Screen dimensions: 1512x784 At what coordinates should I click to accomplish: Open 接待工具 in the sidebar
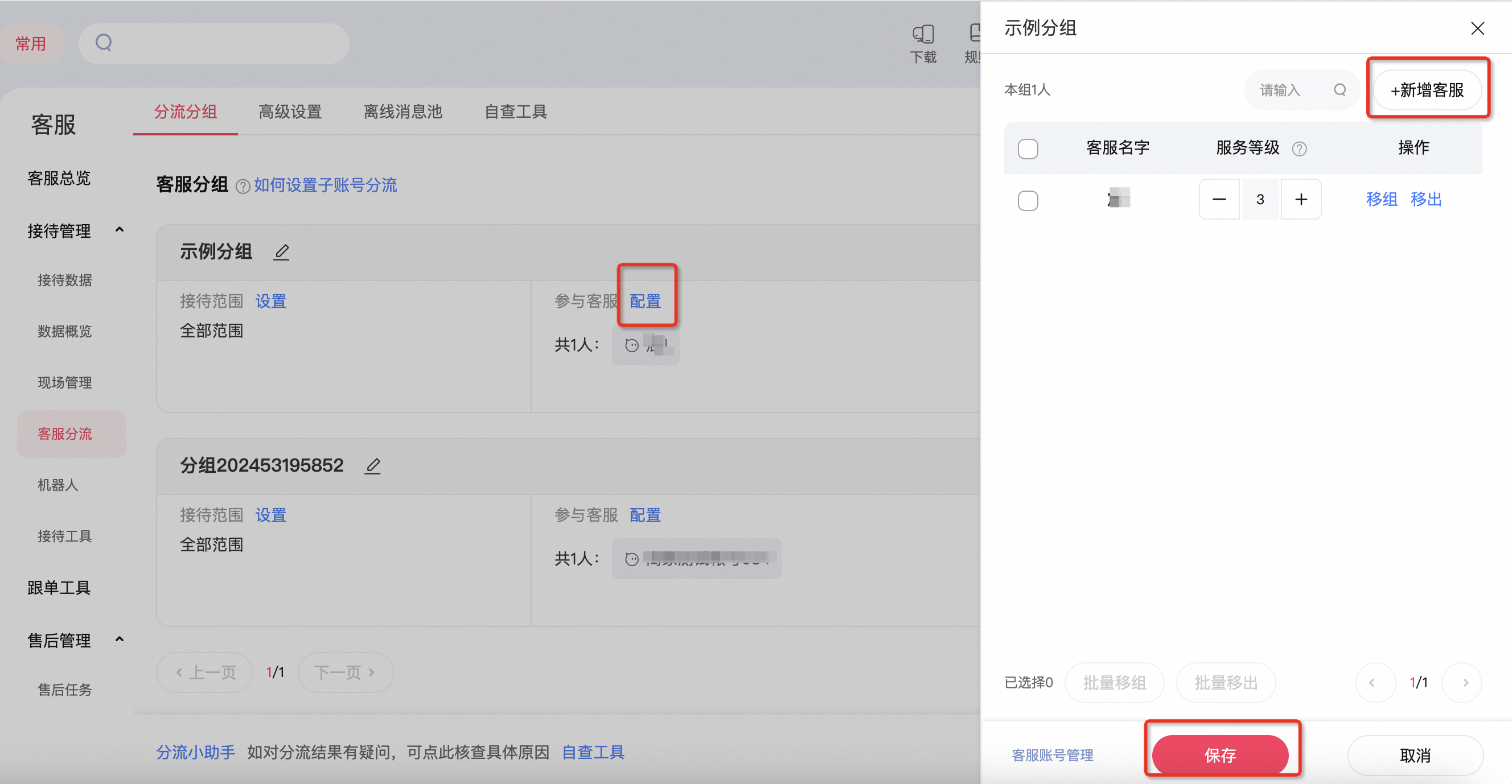click(x=64, y=536)
